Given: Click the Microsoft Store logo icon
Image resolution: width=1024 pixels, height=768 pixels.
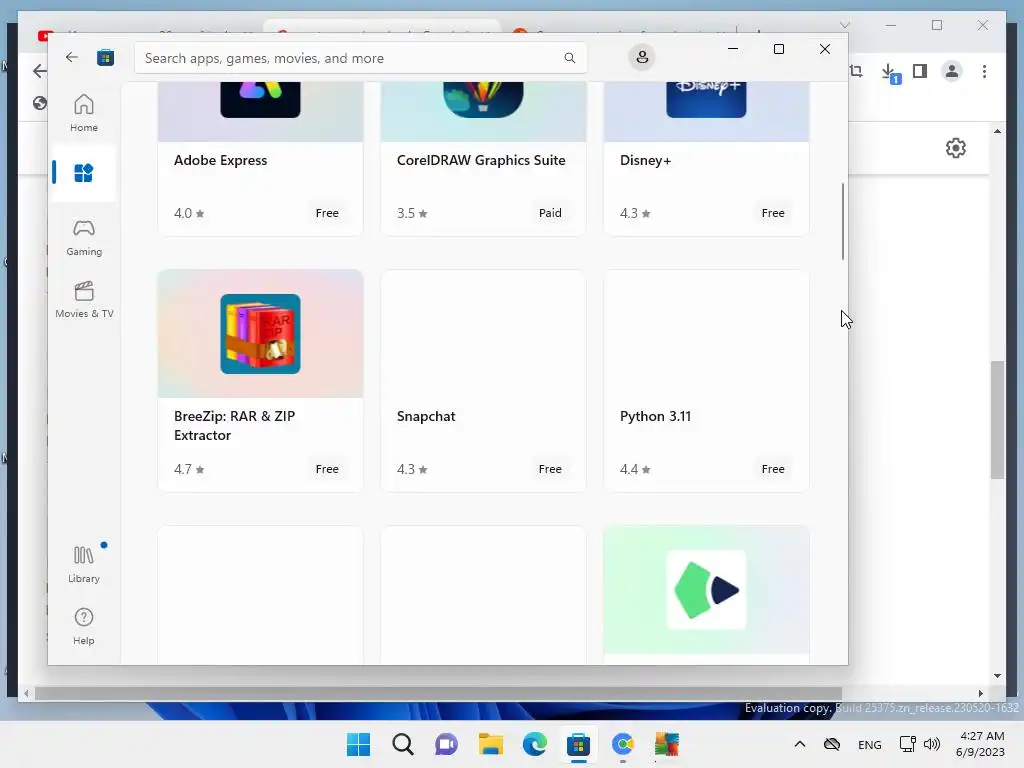Looking at the screenshot, I should coord(105,57).
